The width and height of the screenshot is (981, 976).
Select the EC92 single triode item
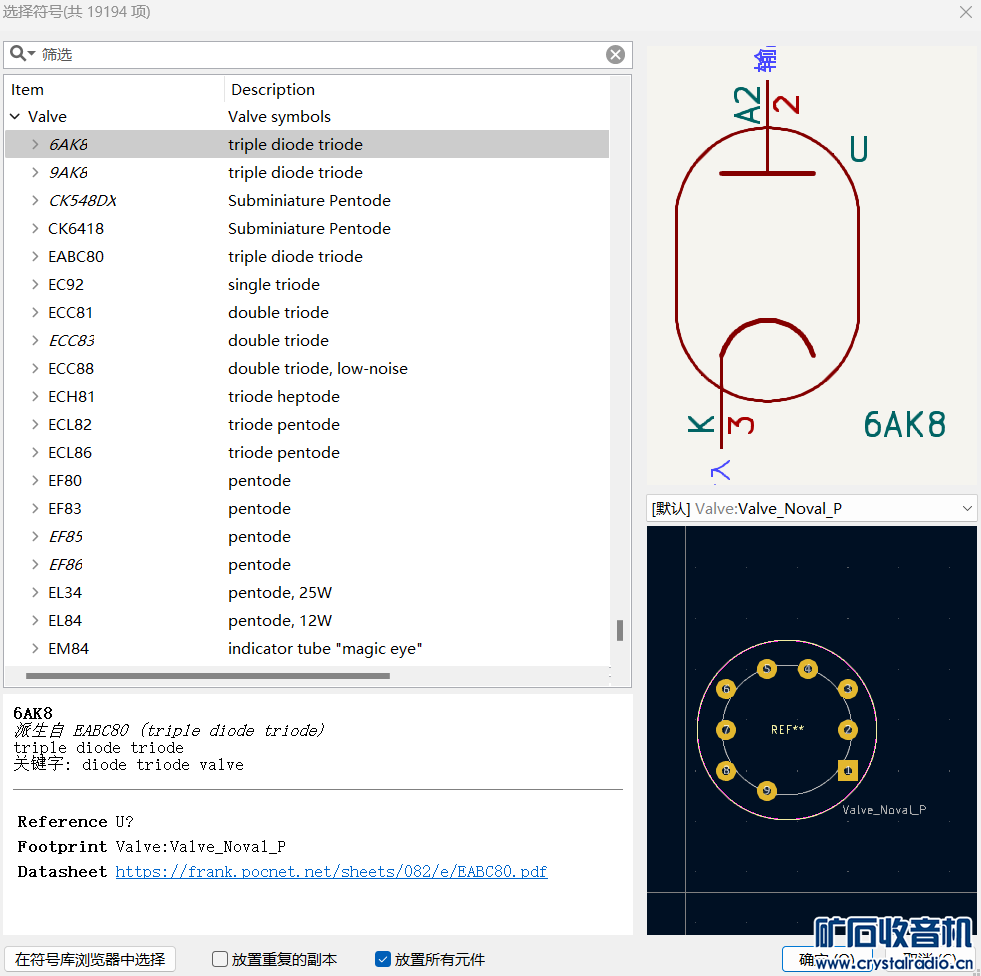click(x=307, y=285)
